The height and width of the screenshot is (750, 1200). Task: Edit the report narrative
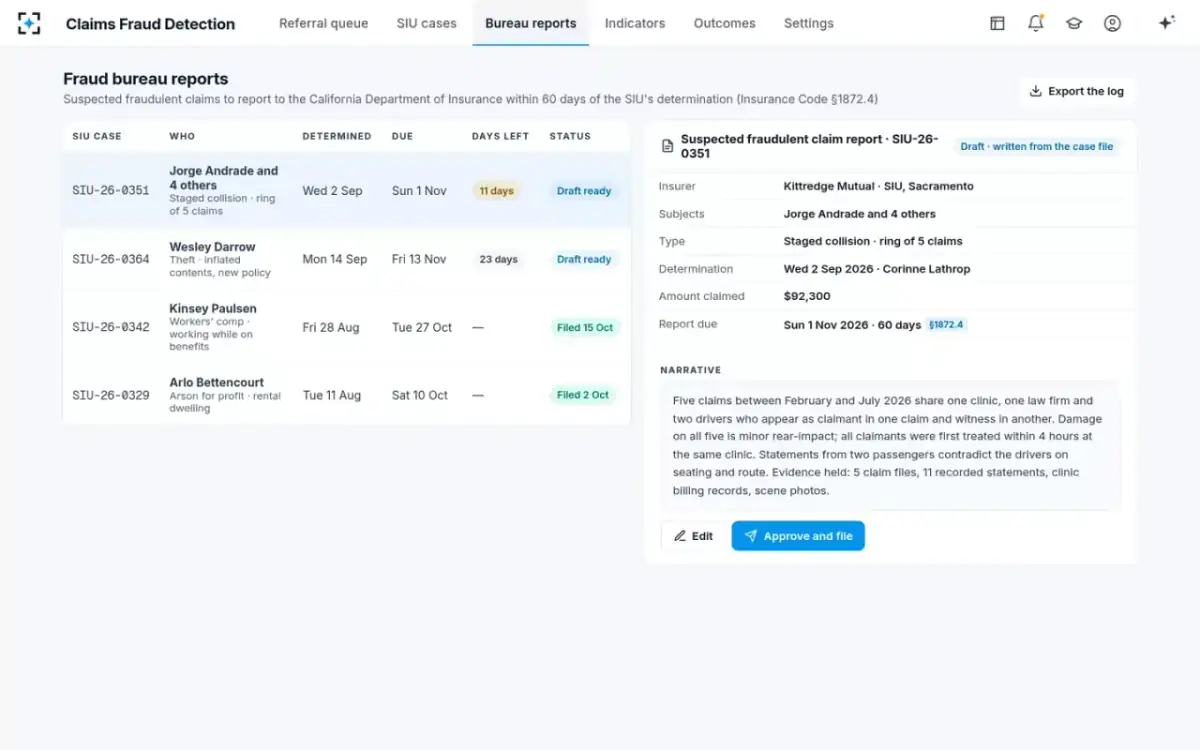pyautogui.click(x=693, y=536)
